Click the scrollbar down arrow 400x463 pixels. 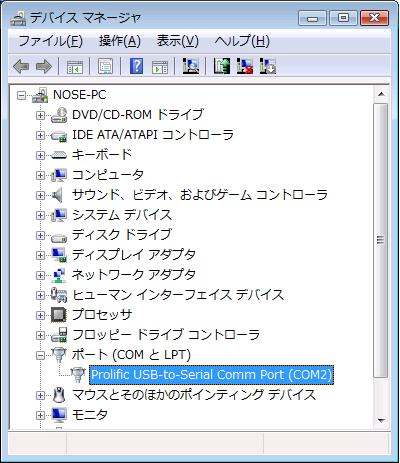click(381, 421)
